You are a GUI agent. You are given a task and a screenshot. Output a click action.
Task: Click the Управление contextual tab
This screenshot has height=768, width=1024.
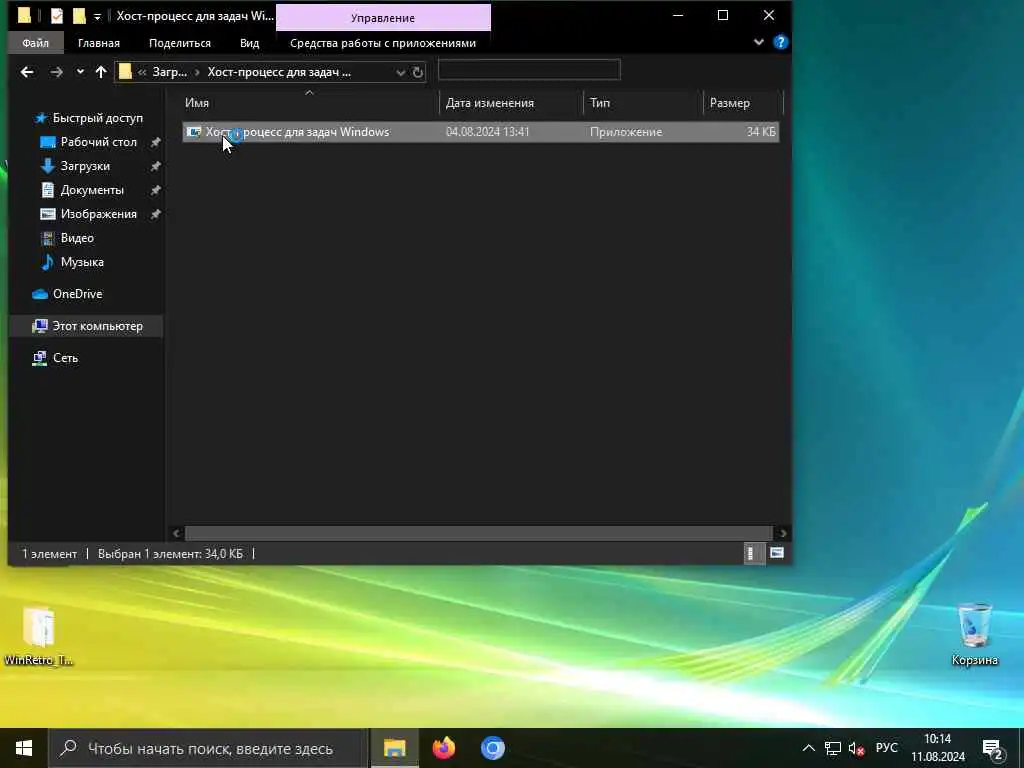pyautogui.click(x=383, y=18)
